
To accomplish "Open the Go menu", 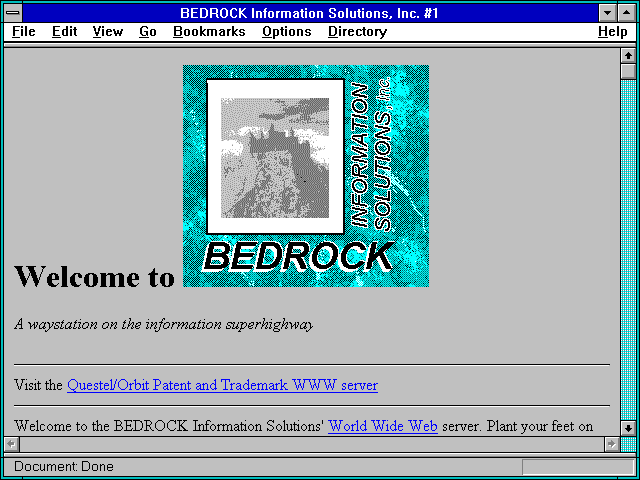I will tap(148, 32).
